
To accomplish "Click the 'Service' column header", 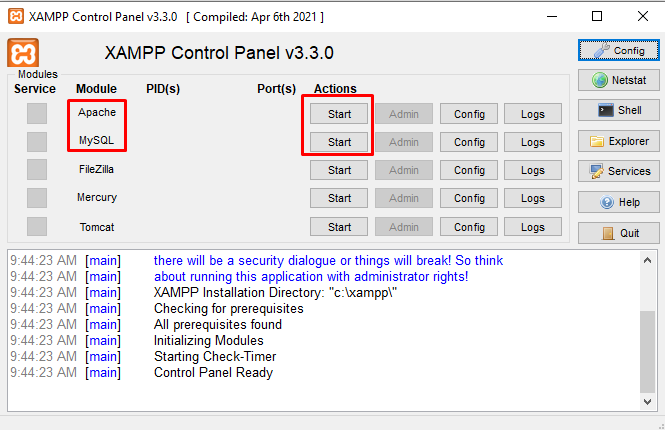I will (x=35, y=89).
